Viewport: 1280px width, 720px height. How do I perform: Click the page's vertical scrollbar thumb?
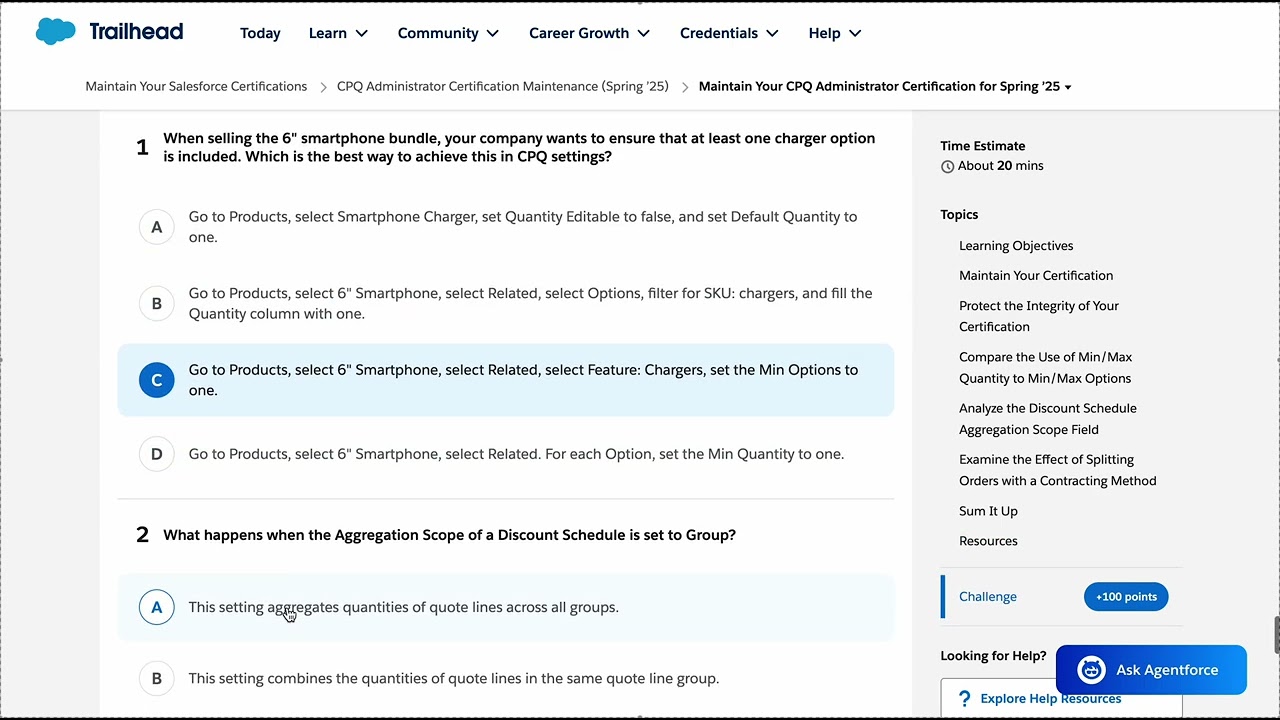pos(1275,633)
